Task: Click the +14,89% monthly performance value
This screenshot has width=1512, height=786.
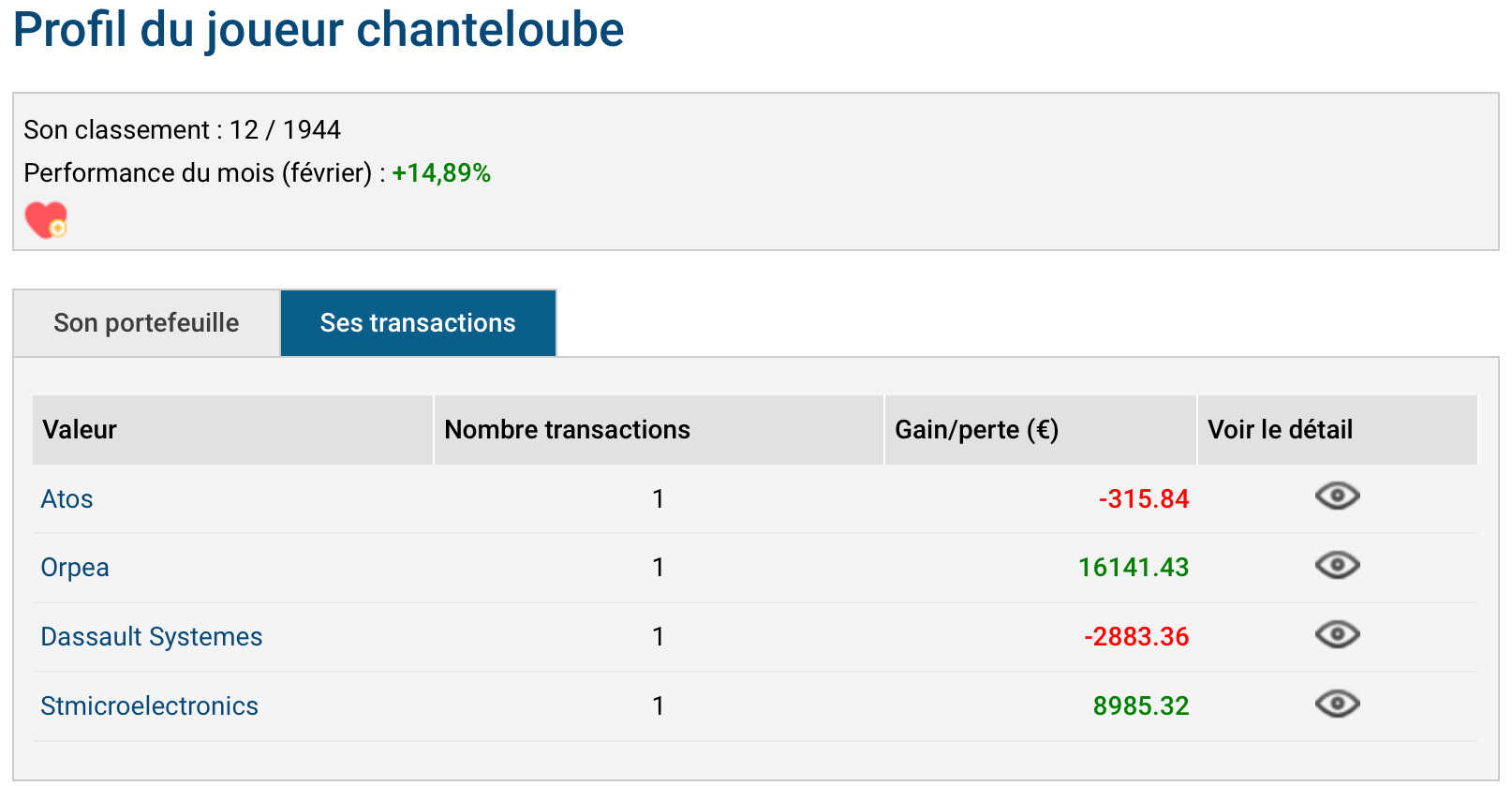Action: click(x=441, y=173)
